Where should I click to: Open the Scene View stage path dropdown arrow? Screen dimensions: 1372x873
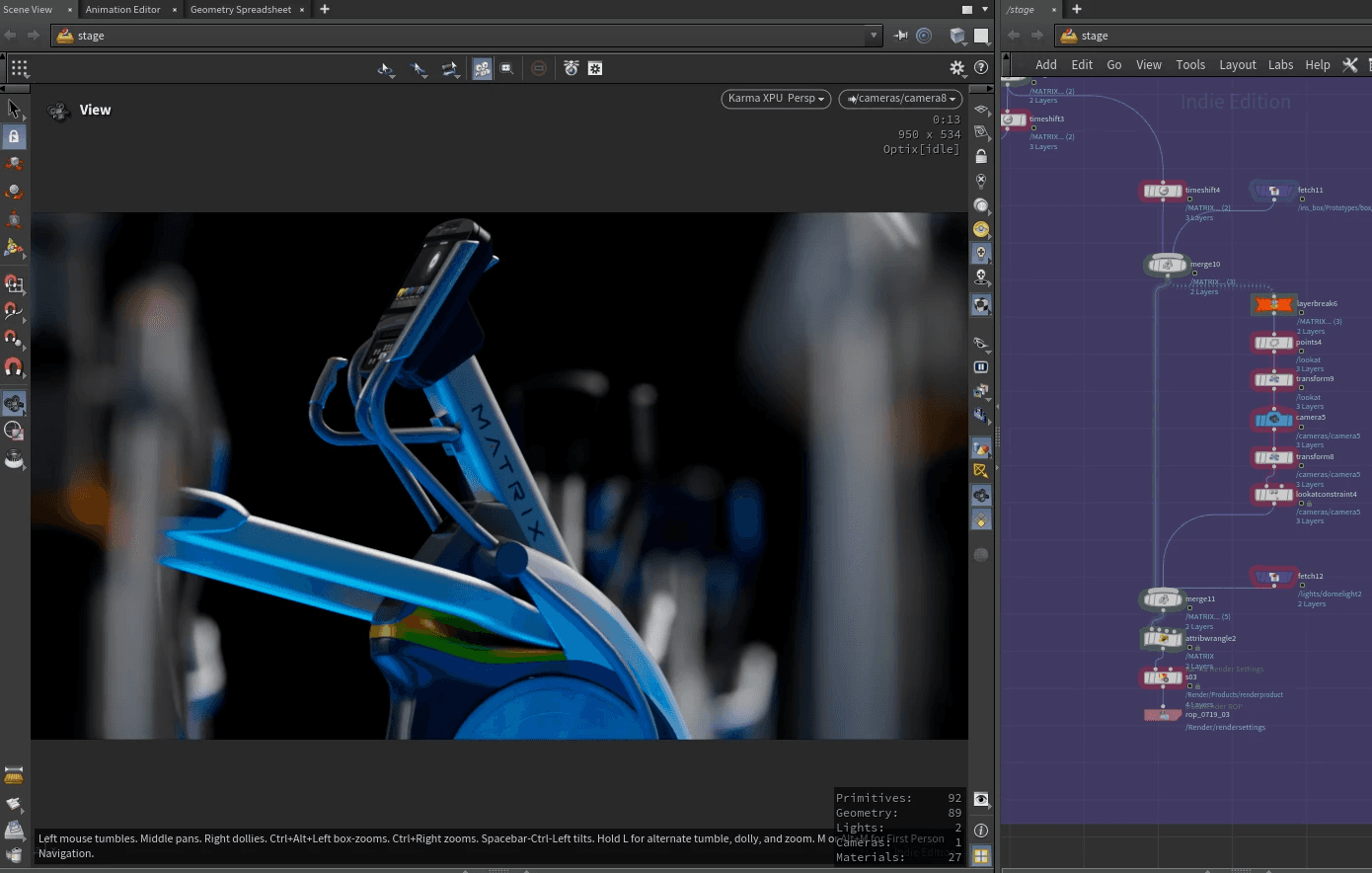click(x=874, y=36)
